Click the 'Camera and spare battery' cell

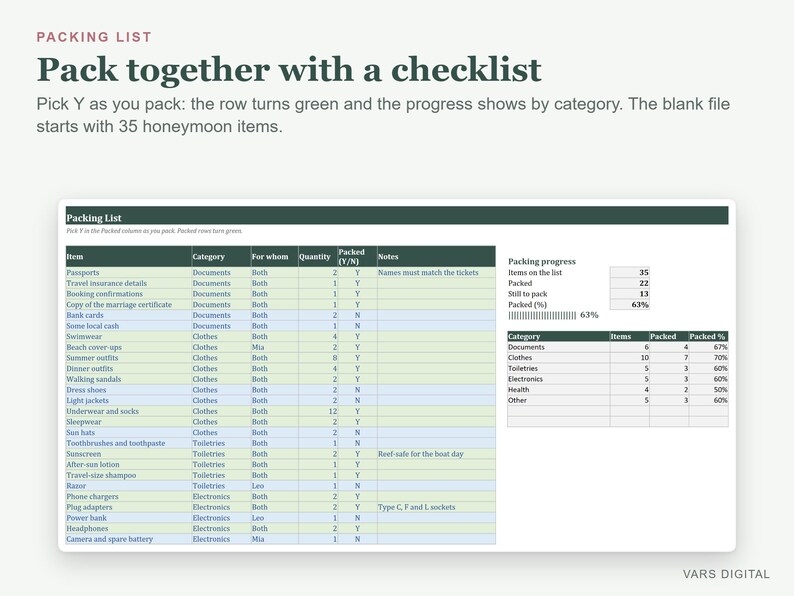pos(129,539)
